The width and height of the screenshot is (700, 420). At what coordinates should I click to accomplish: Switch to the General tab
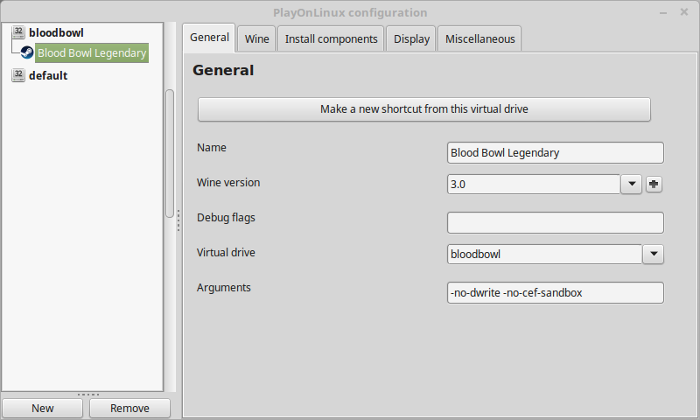tap(209, 37)
